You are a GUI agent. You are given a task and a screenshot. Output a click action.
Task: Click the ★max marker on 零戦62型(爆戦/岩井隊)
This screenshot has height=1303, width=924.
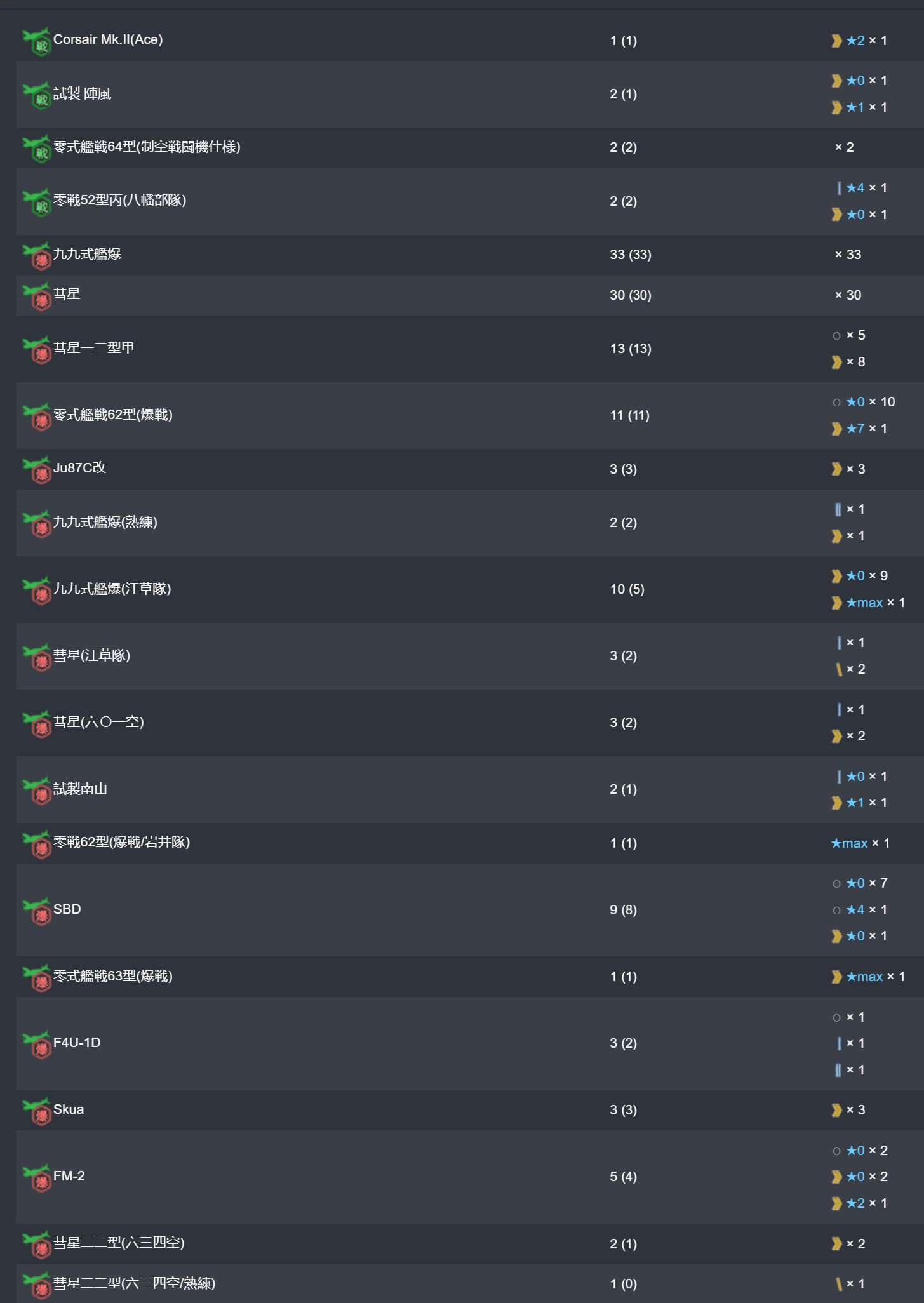[x=849, y=843]
